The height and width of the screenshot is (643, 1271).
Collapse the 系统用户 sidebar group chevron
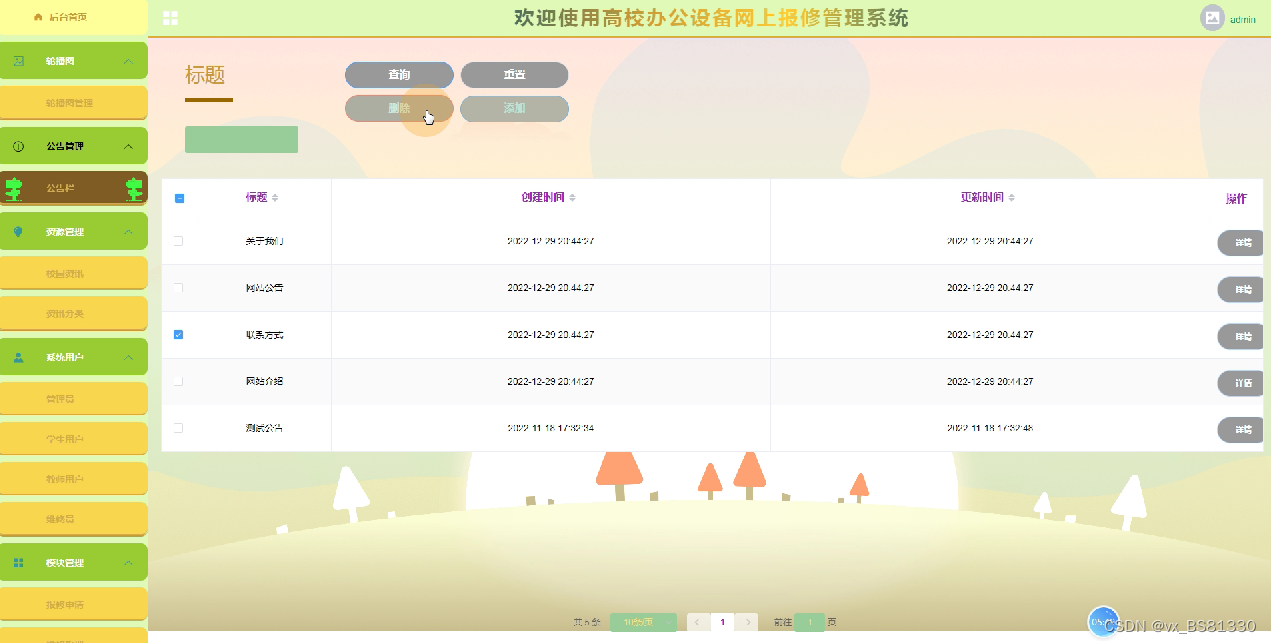128,357
